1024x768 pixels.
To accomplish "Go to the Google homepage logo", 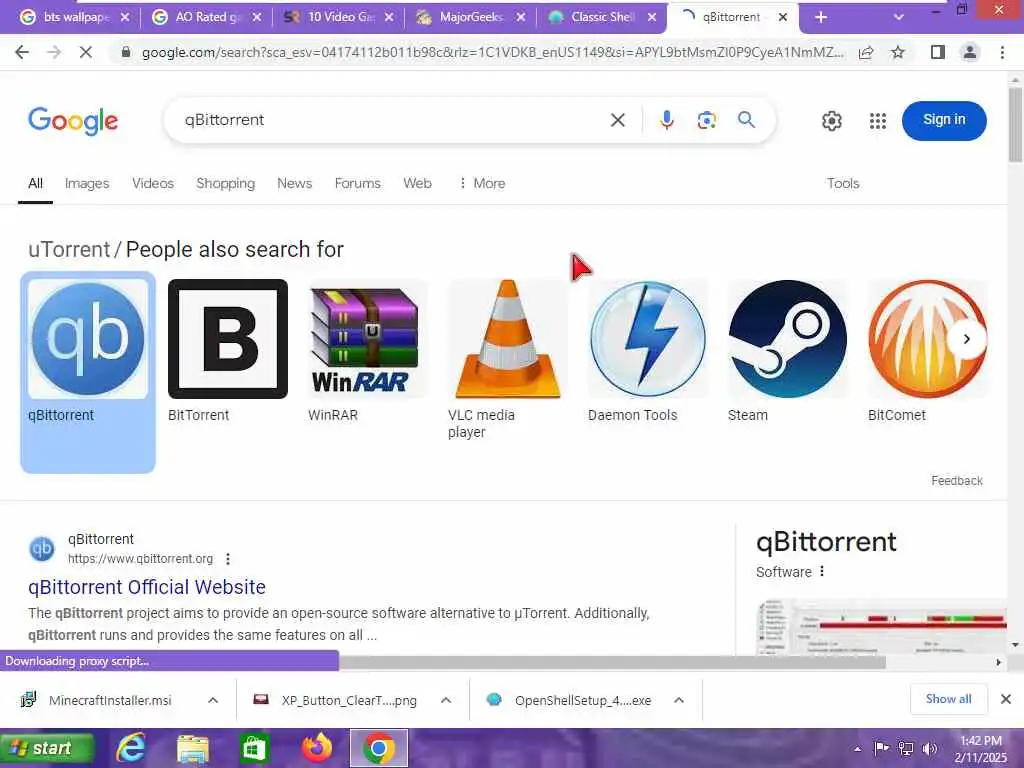I will [x=73, y=121].
